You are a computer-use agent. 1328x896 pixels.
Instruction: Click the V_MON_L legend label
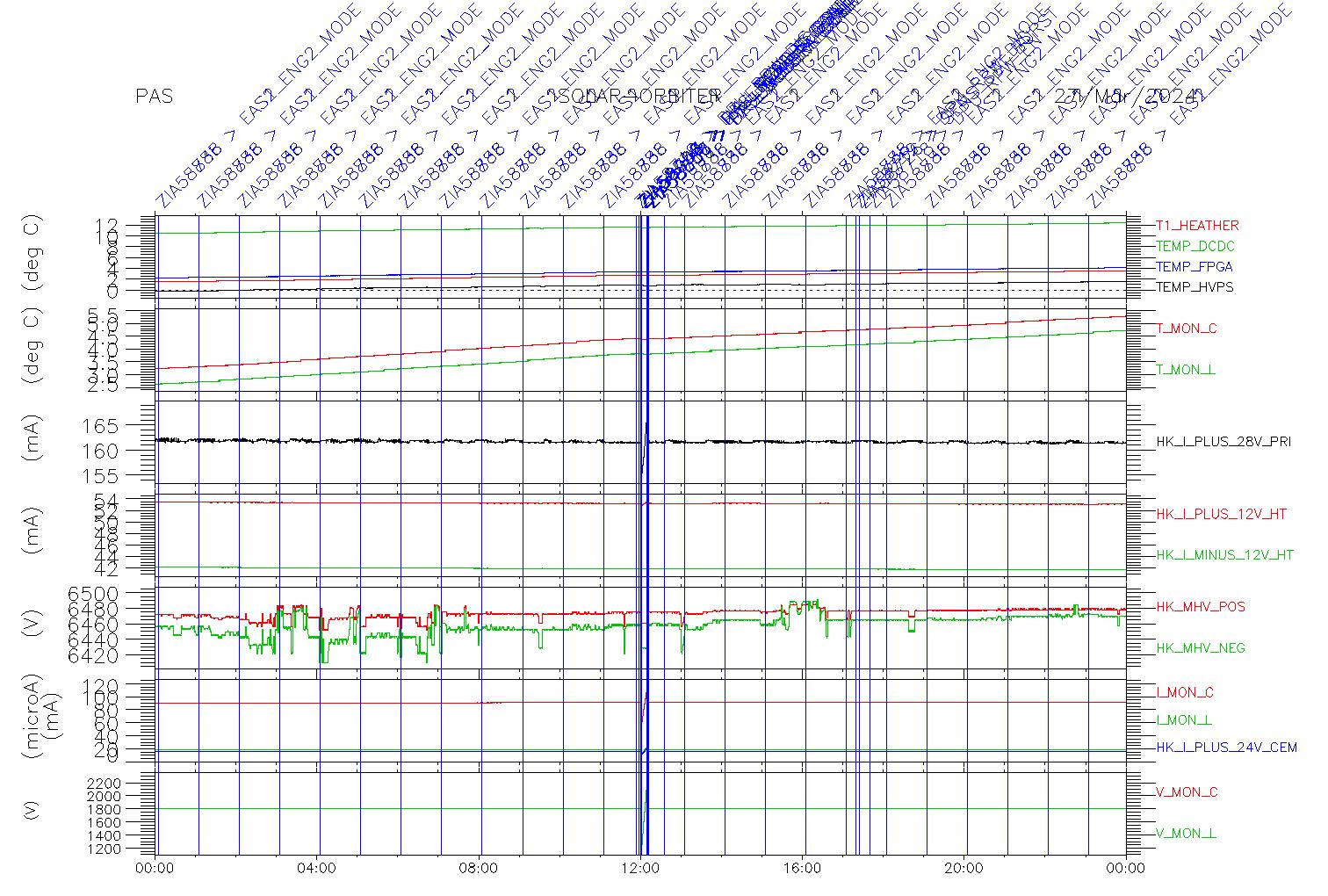click(1186, 834)
